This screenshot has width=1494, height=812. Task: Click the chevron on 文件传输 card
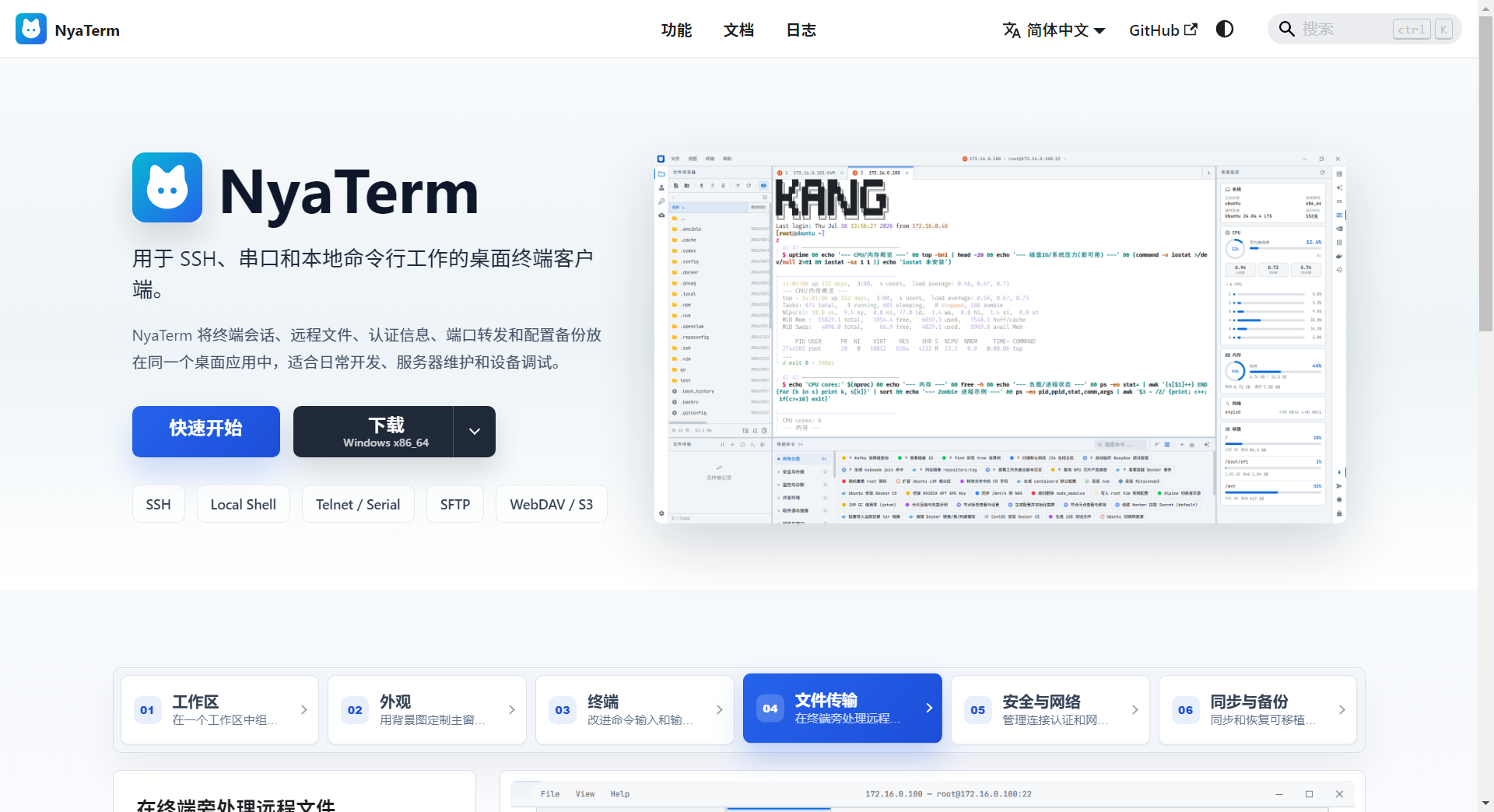pos(929,708)
